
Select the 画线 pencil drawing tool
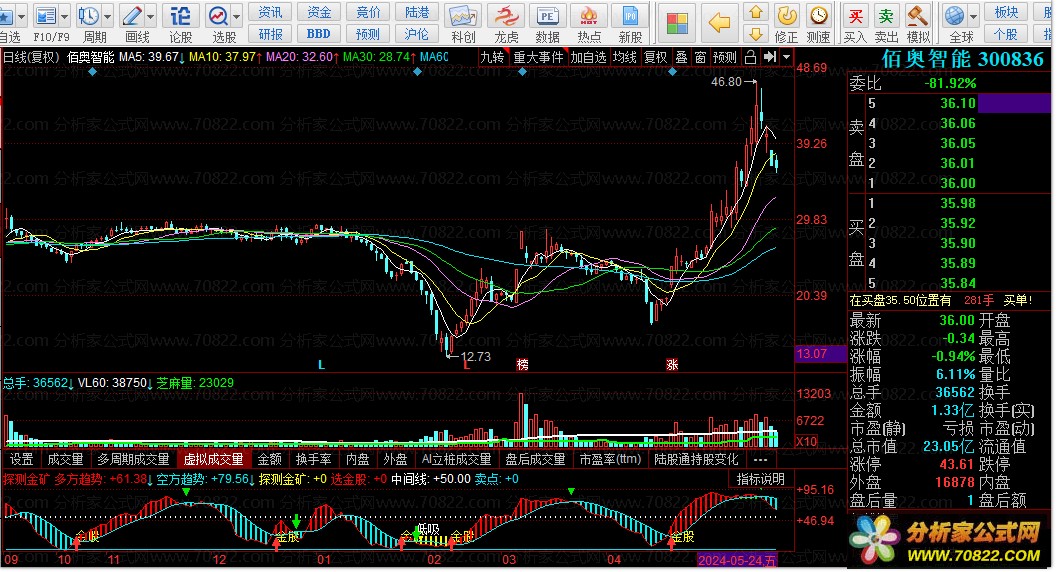click(x=133, y=15)
